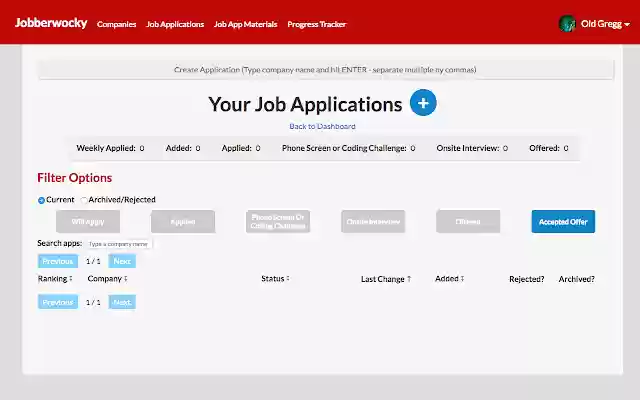
Task: Click the Phone Screen or Coding Challenge stat
Action: tap(349, 148)
